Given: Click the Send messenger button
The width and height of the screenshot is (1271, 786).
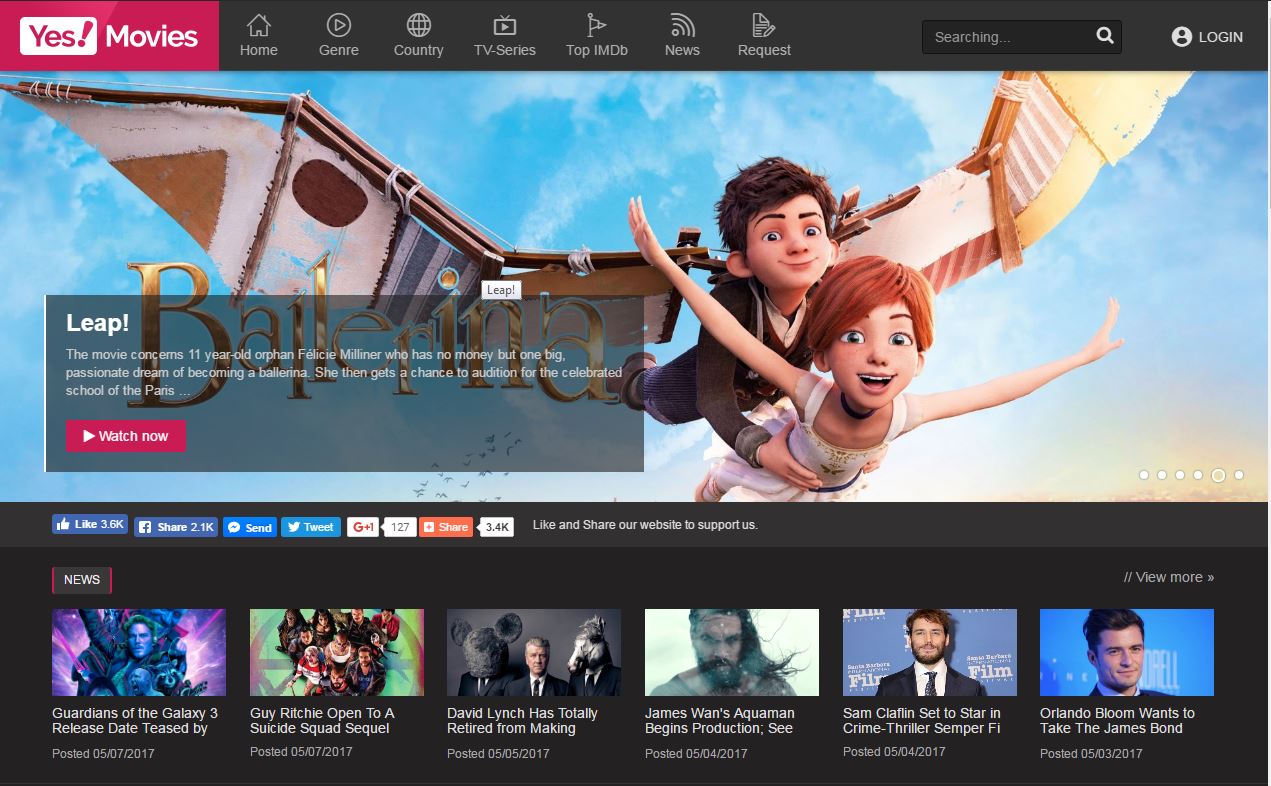Looking at the screenshot, I should click(x=249, y=526).
